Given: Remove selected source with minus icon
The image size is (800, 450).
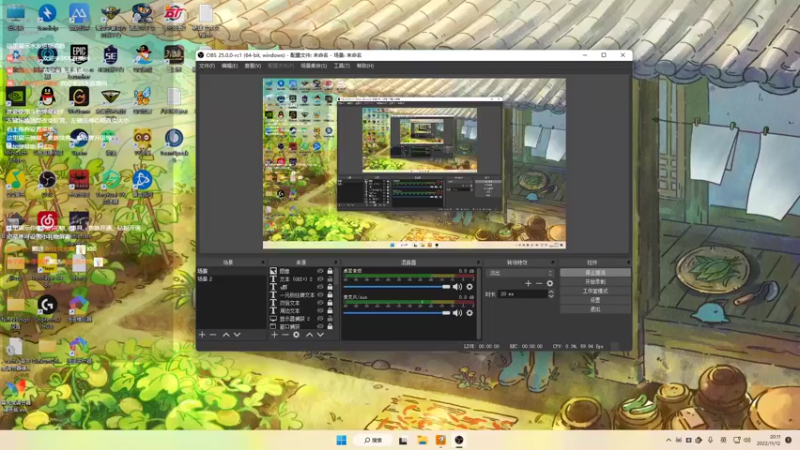Looking at the screenshot, I should point(285,335).
